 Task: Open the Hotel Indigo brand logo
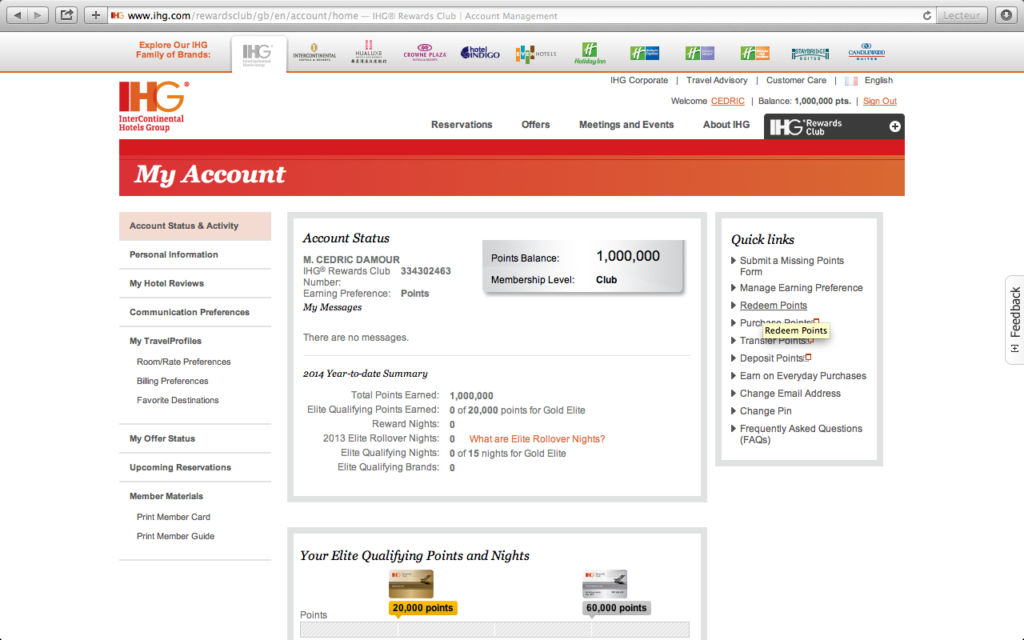(480, 53)
